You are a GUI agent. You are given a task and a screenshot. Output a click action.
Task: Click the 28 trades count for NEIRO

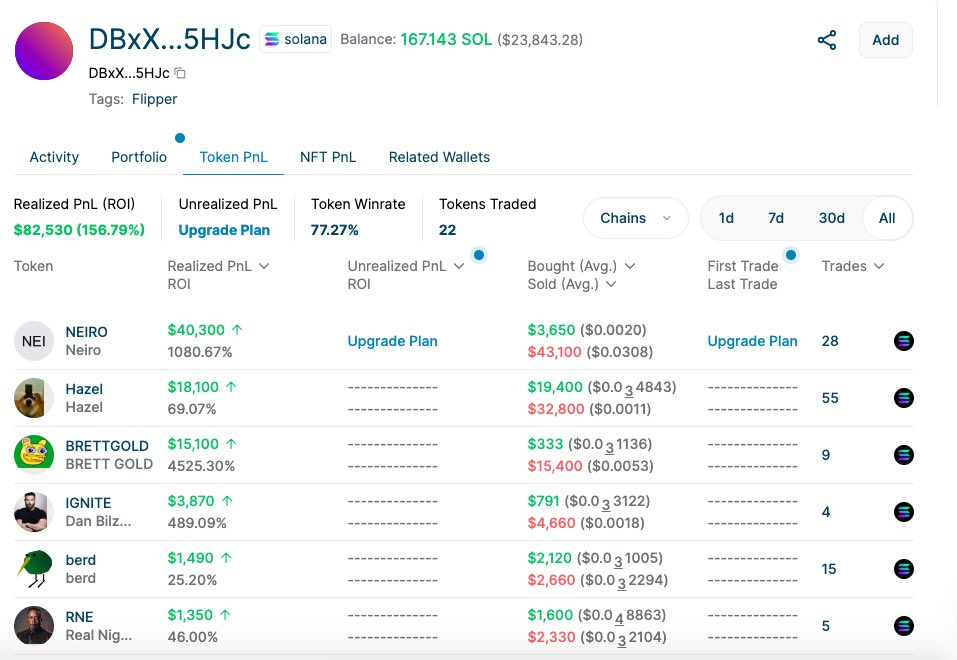click(829, 341)
